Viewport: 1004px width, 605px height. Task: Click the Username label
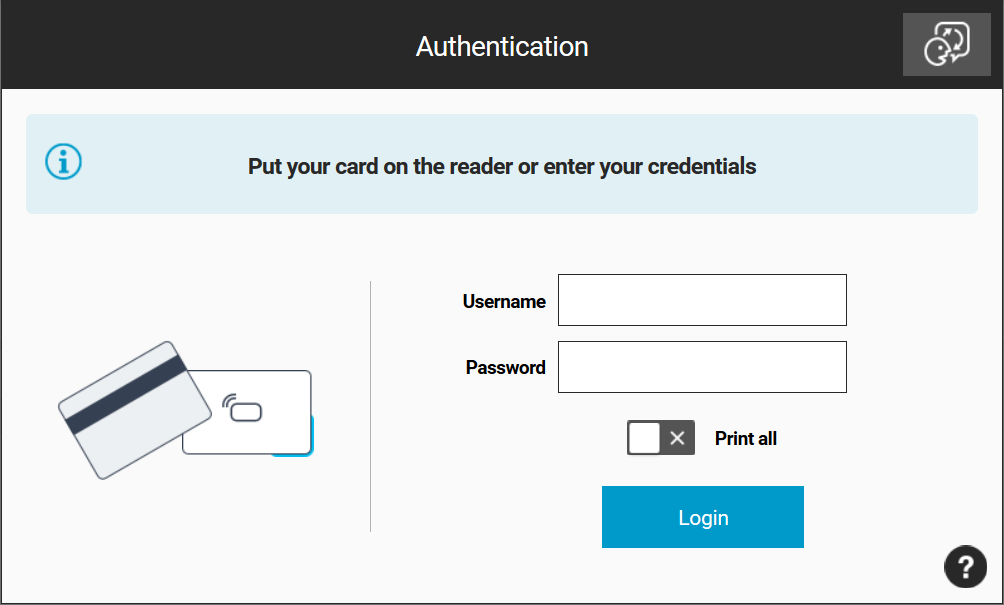click(504, 301)
